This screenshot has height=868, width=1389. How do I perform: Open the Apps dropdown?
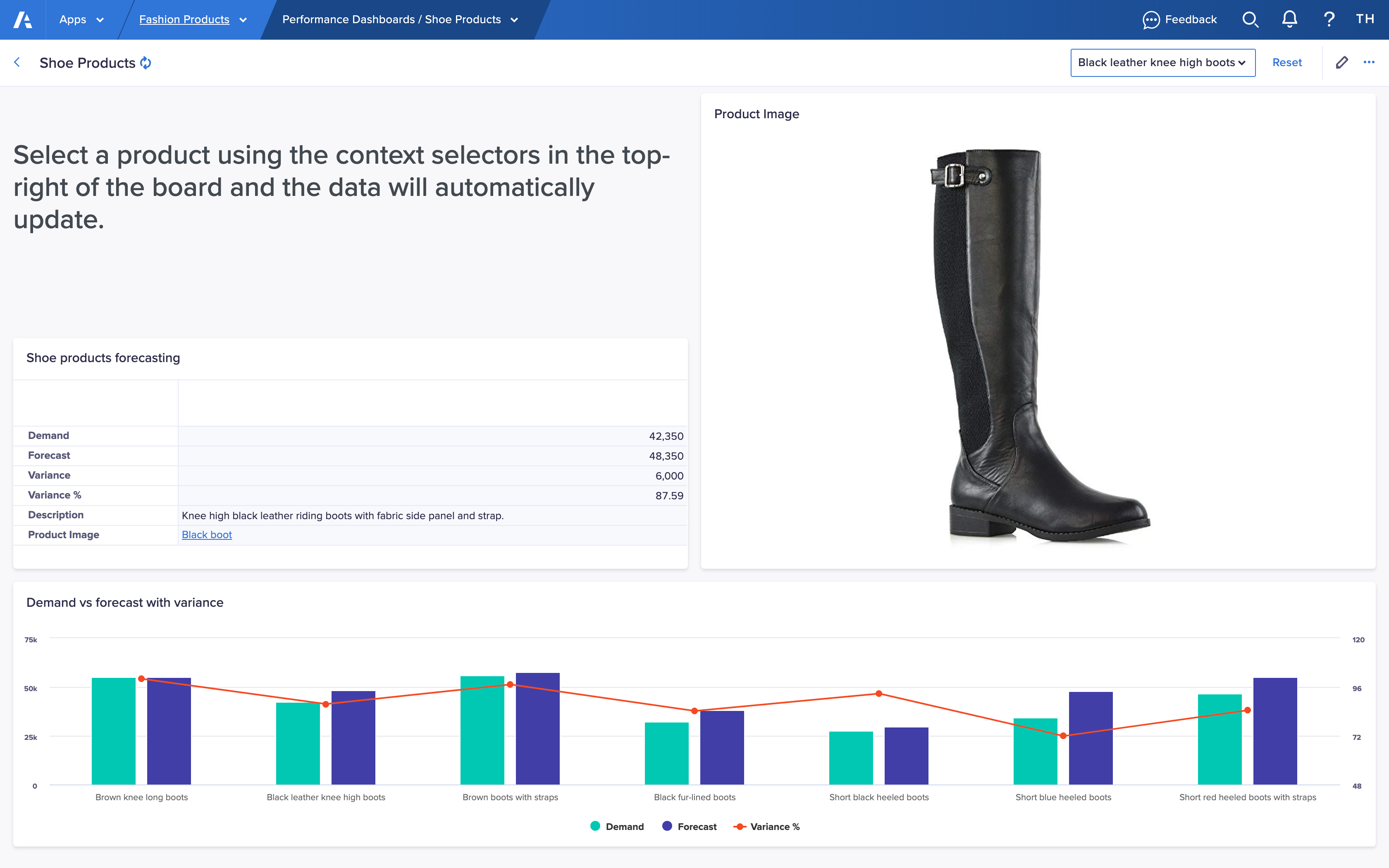[81, 19]
